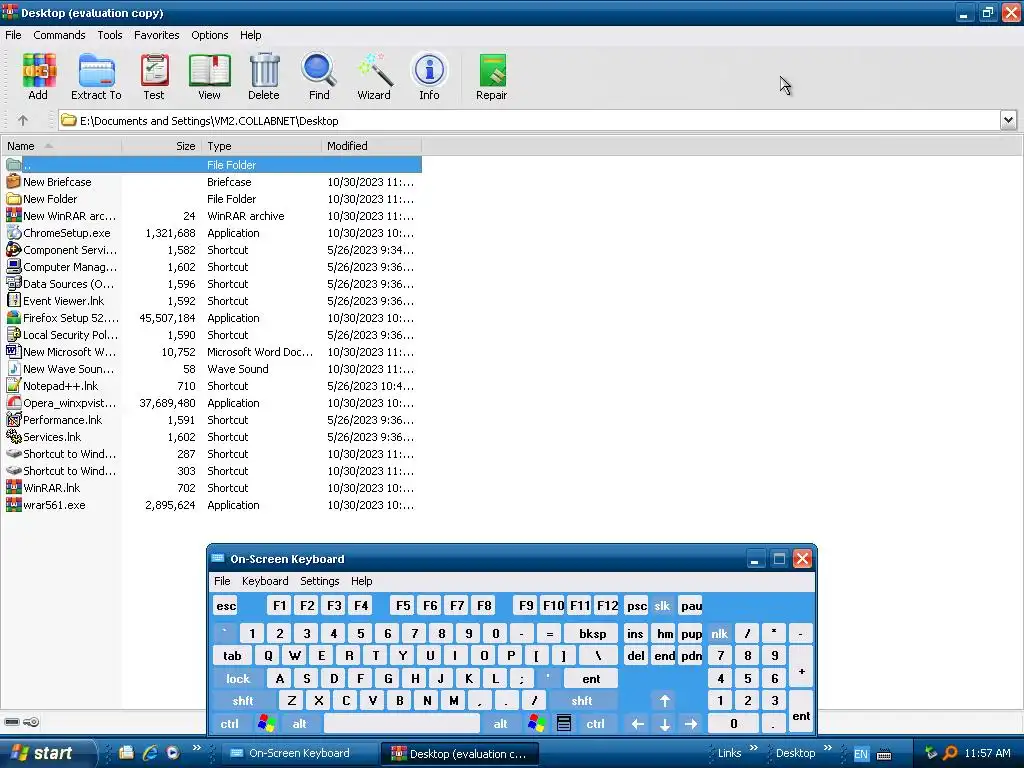Click the magnifier tray icon
This screenshot has width=1024, height=768.
coord(950,753)
